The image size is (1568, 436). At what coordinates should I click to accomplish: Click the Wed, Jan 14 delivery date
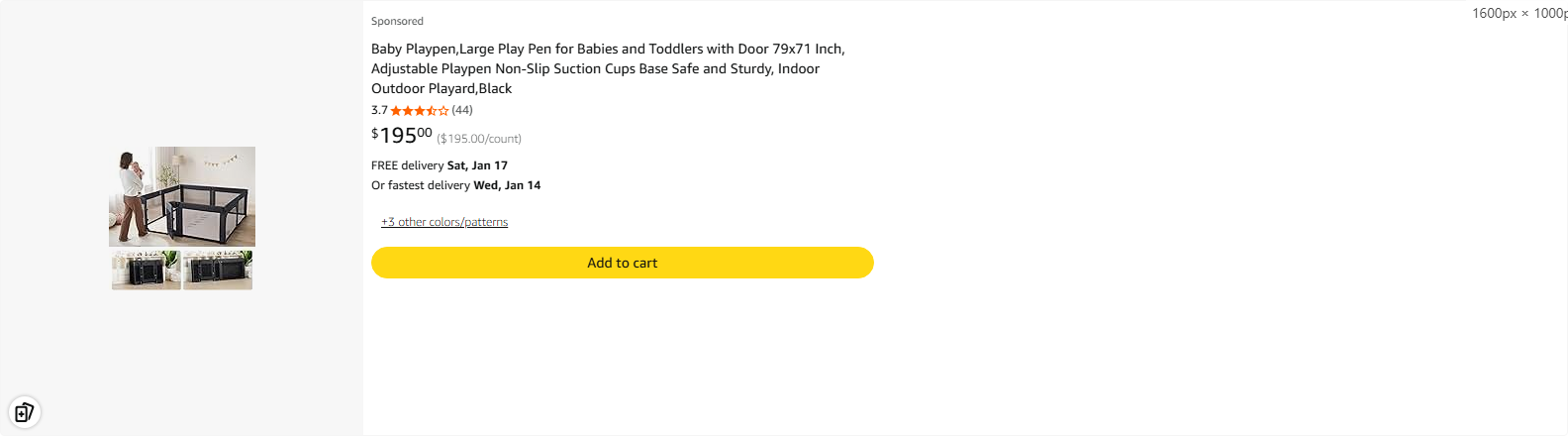[x=507, y=185]
